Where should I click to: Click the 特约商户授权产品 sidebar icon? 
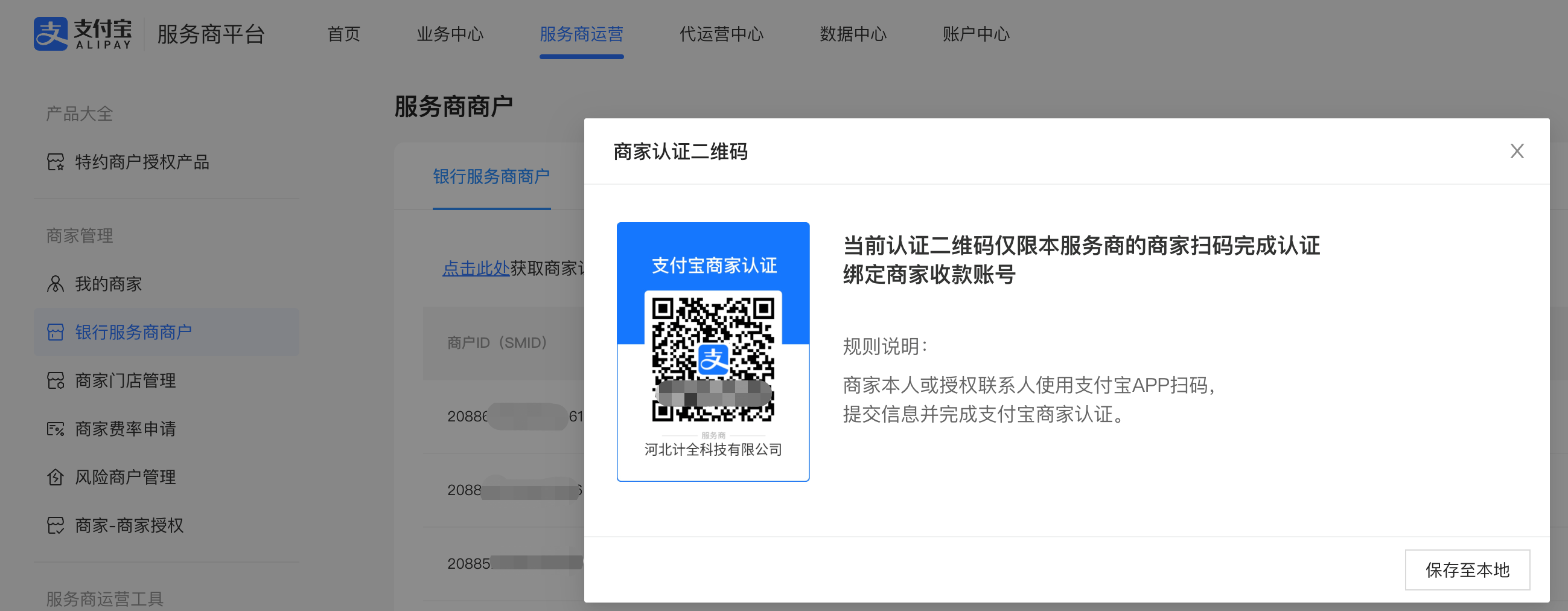point(56,162)
